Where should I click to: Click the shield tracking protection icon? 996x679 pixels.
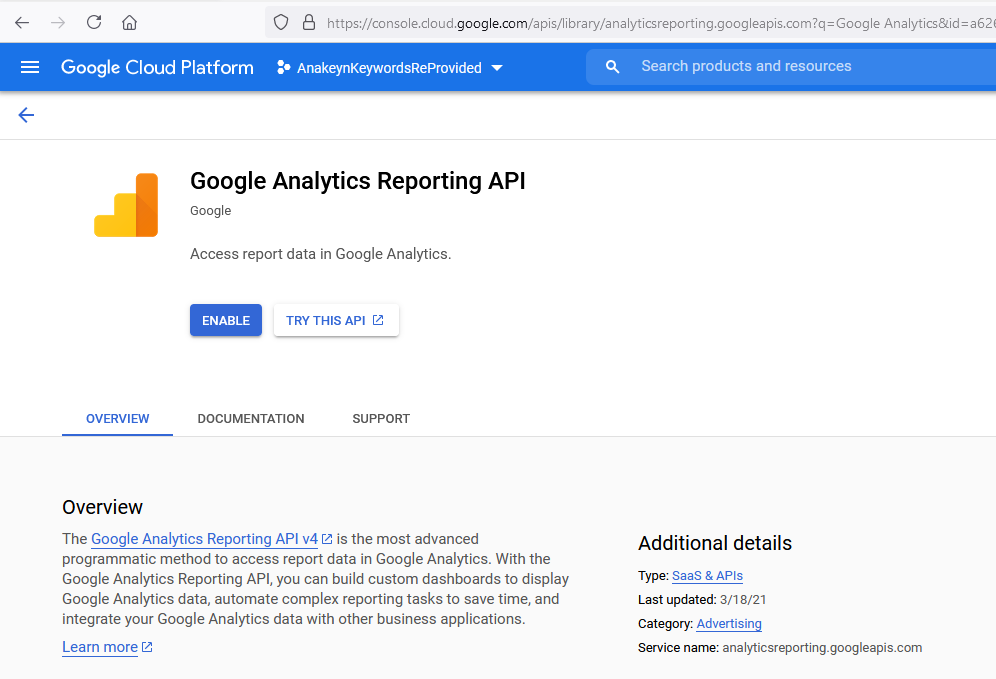(281, 23)
